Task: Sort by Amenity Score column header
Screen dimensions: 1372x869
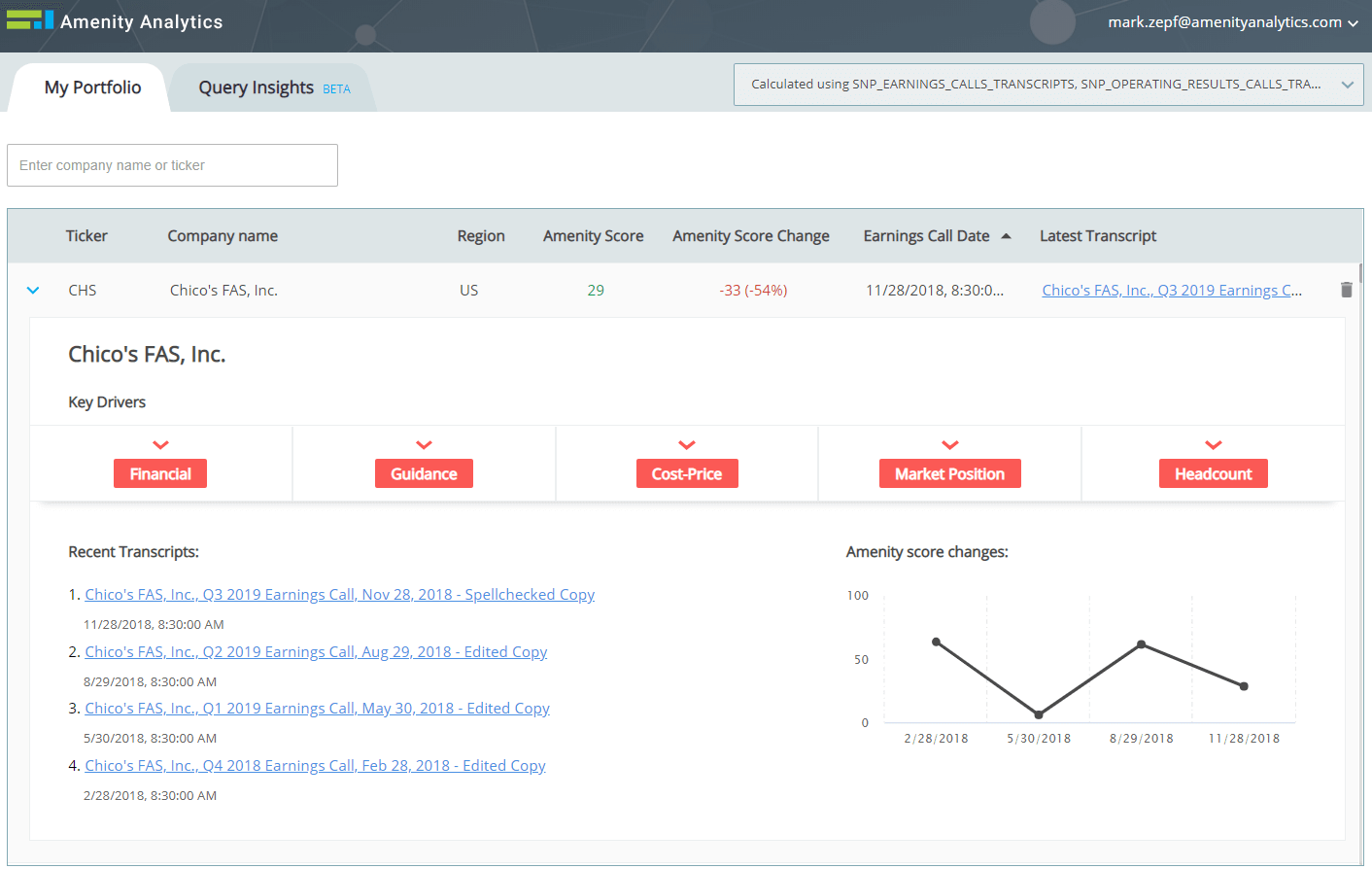Action: 594,235
